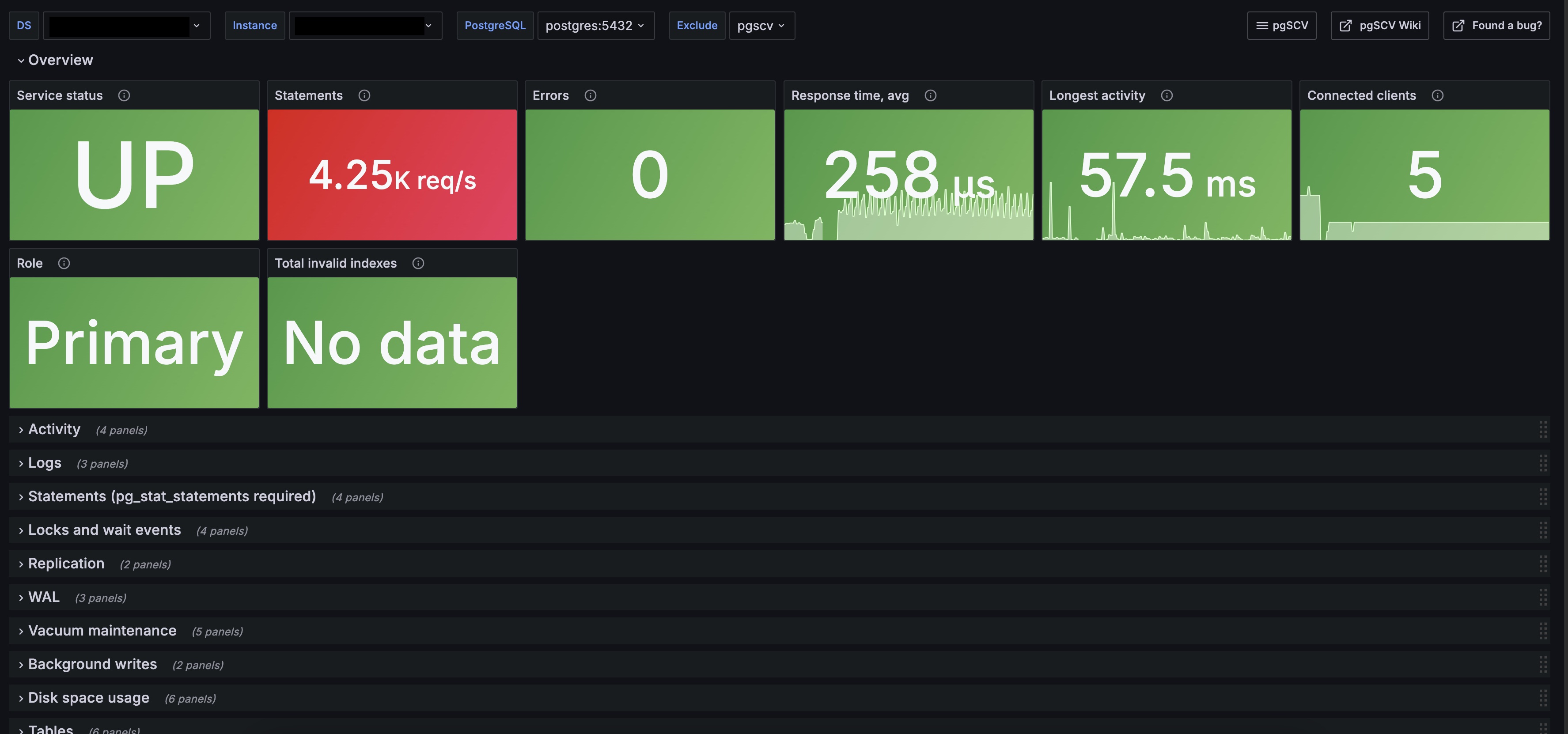Expand the Activity row
This screenshot has height=734, width=1568.
[x=53, y=429]
